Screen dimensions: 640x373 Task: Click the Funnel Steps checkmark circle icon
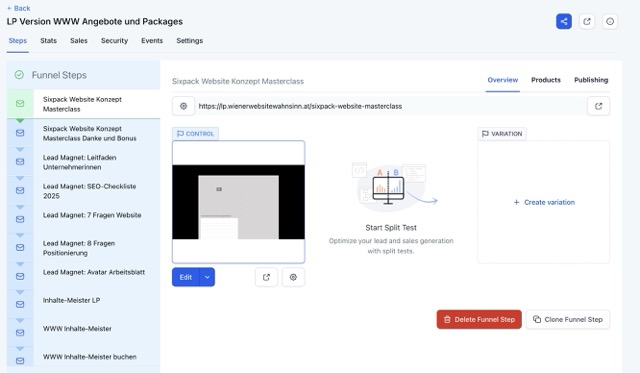pyautogui.click(x=19, y=75)
